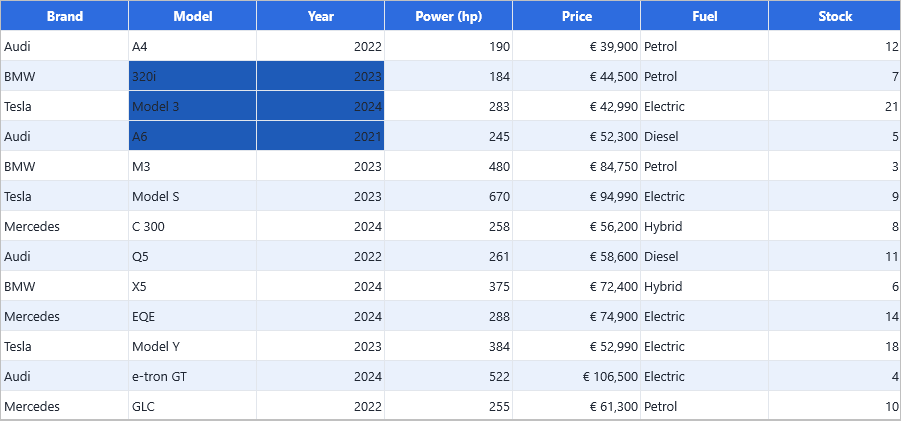
Task: Select the Year column header
Action: point(321,16)
